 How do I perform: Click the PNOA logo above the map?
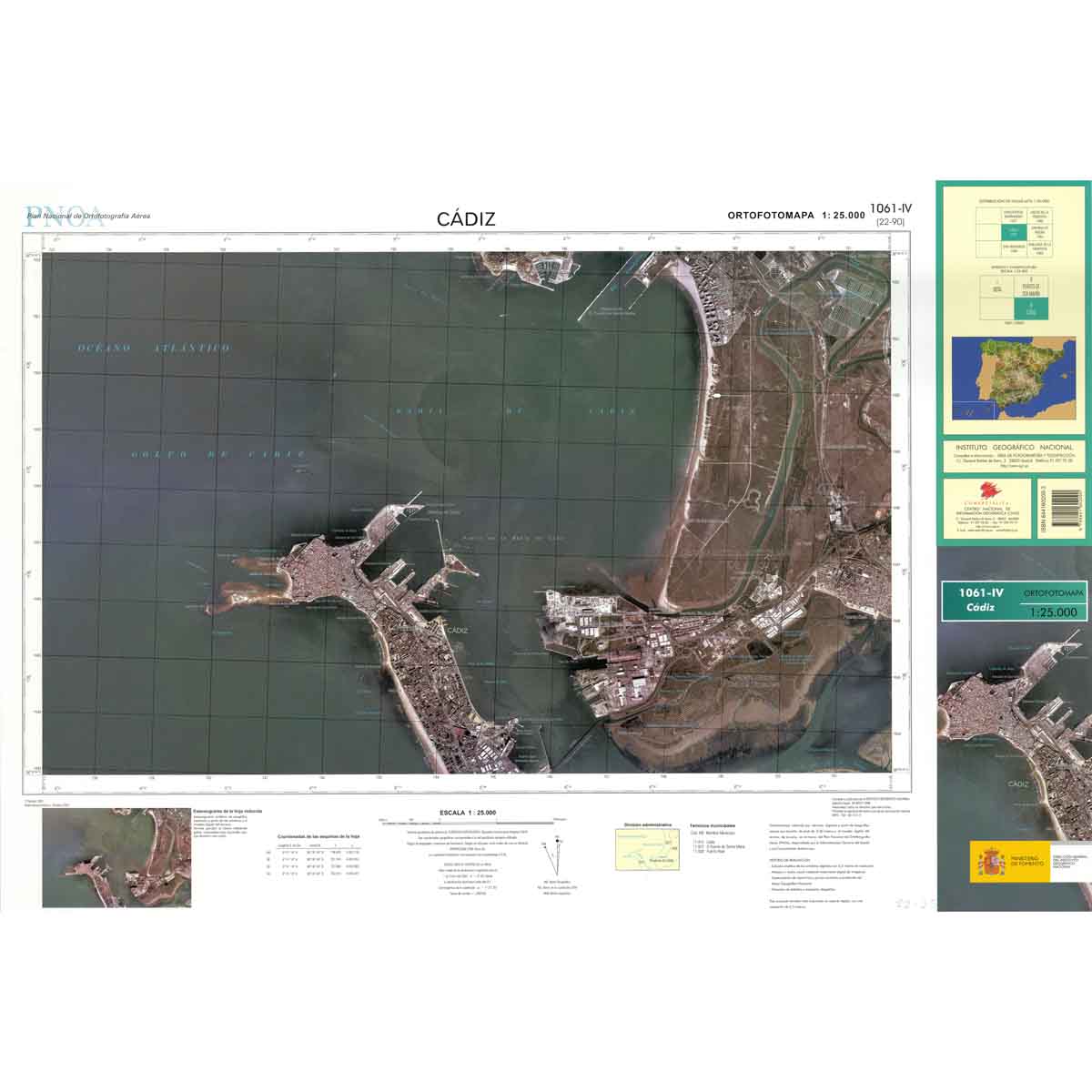pos(64,215)
